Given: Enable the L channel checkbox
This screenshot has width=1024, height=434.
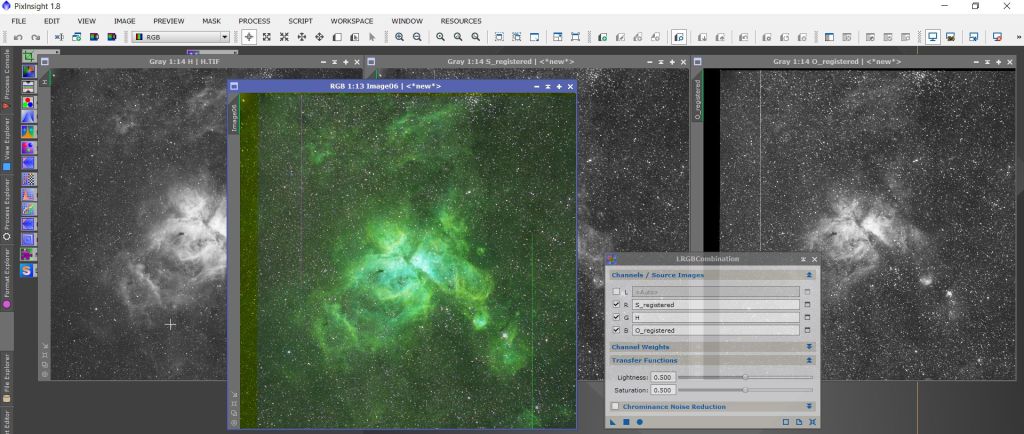Looking at the screenshot, I should (x=616, y=291).
